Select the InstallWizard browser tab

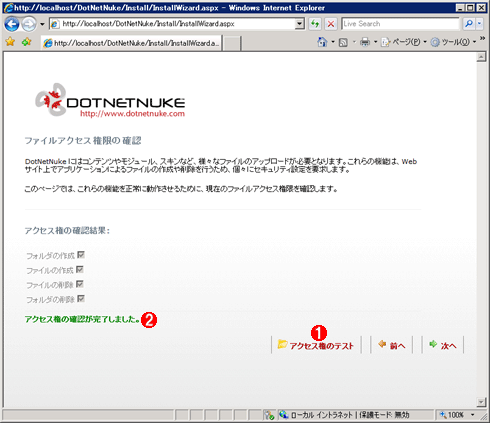[x=131, y=43]
